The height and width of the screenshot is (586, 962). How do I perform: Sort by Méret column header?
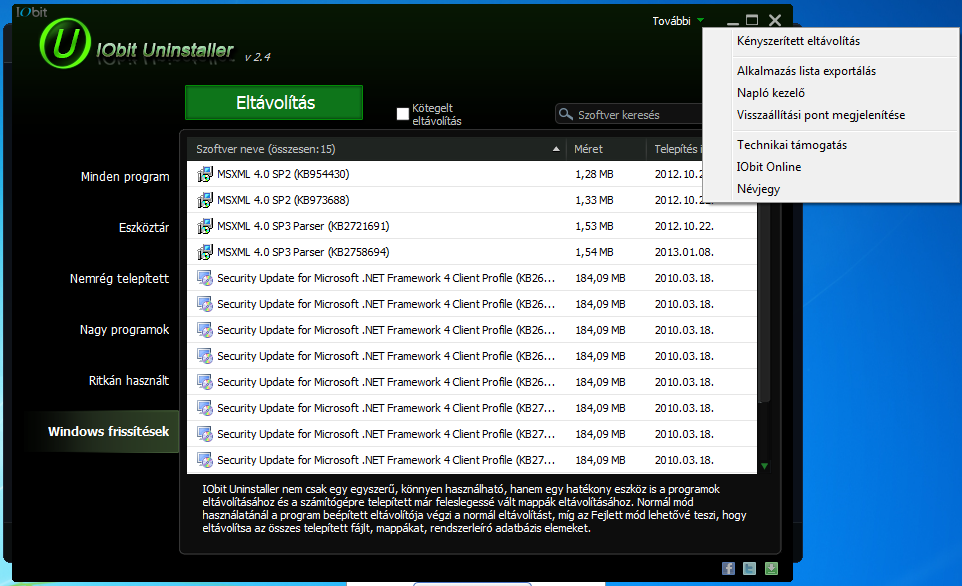coord(606,149)
